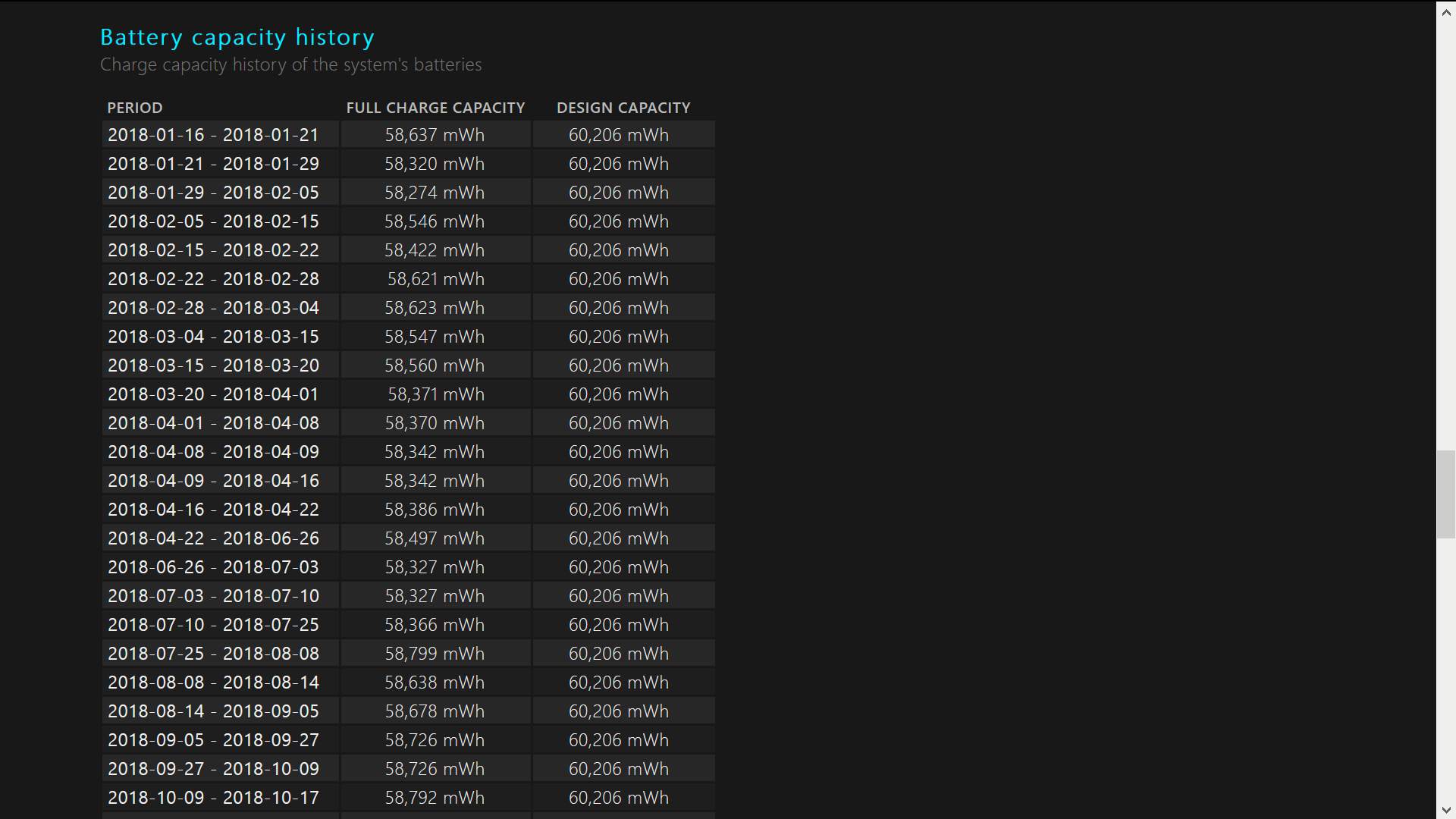Select period 2018-04-01 - 2018-04-08

(x=213, y=423)
